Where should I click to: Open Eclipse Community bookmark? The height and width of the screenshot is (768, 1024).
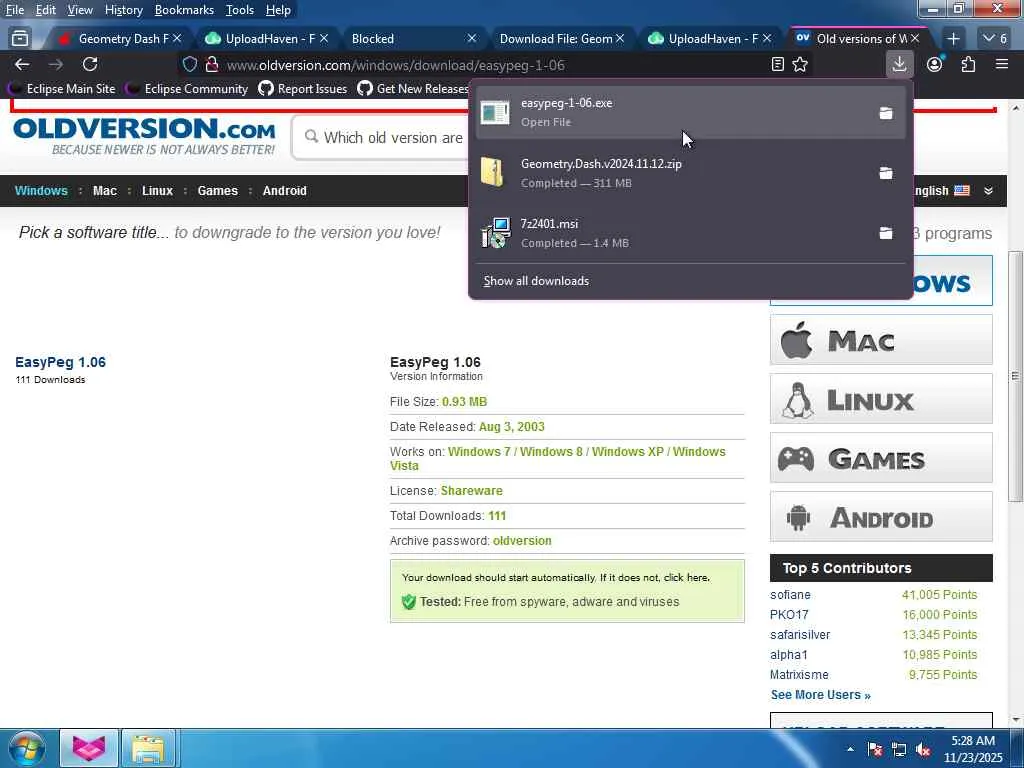[188, 89]
